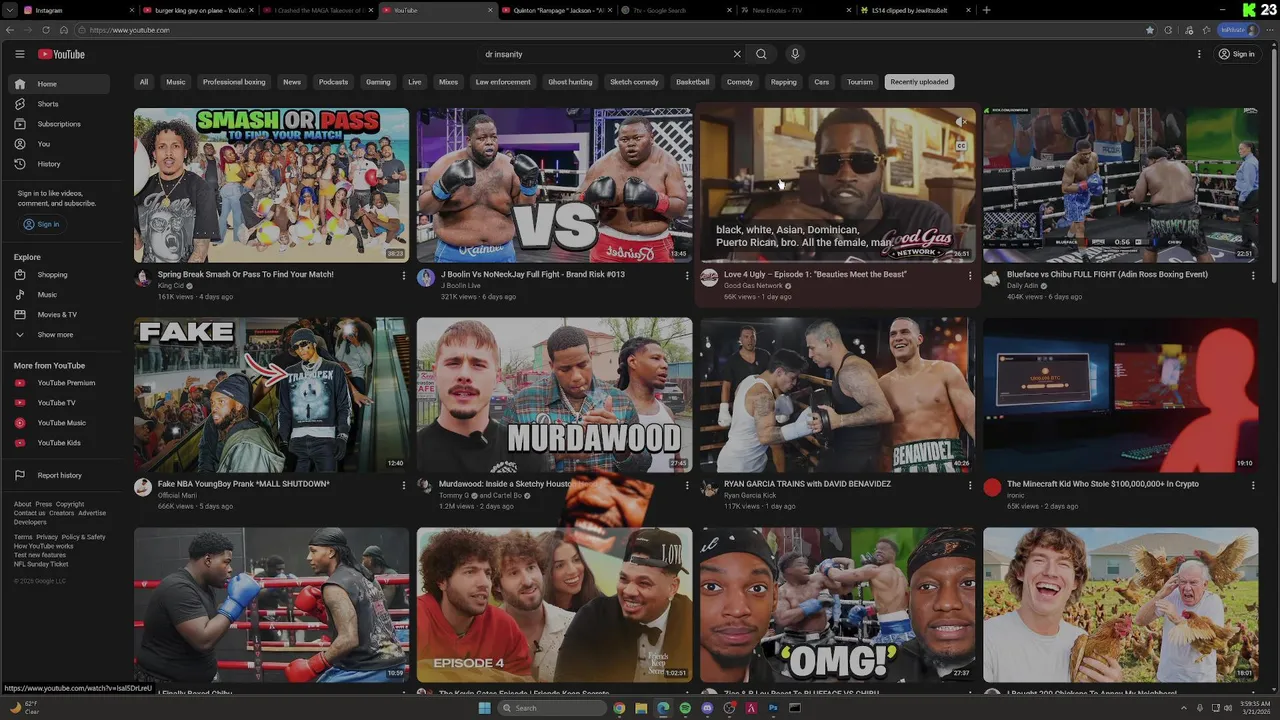Select the All filter chip
Viewport: 1280px width, 720px height.
pos(144,82)
